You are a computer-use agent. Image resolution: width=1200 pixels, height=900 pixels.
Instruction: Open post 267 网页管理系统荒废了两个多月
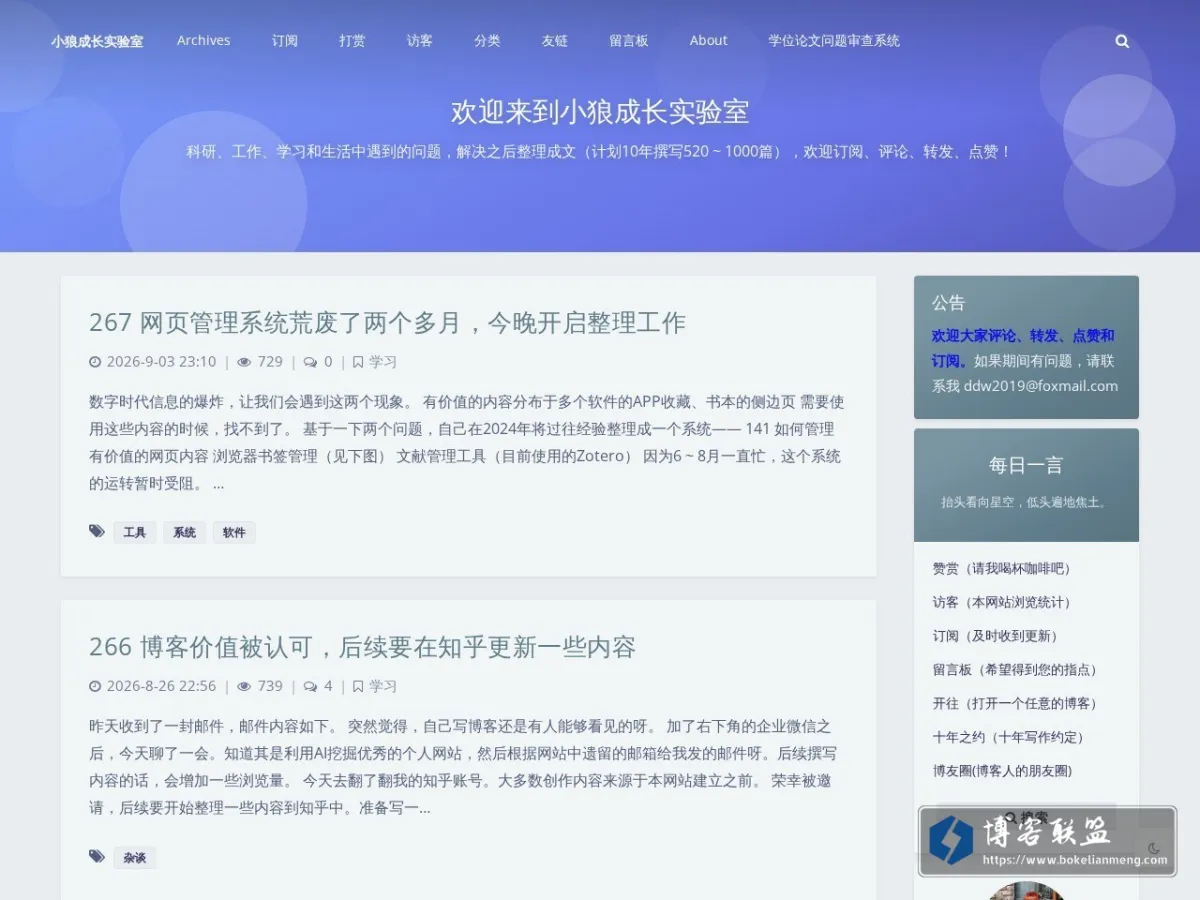pyautogui.click(x=387, y=322)
